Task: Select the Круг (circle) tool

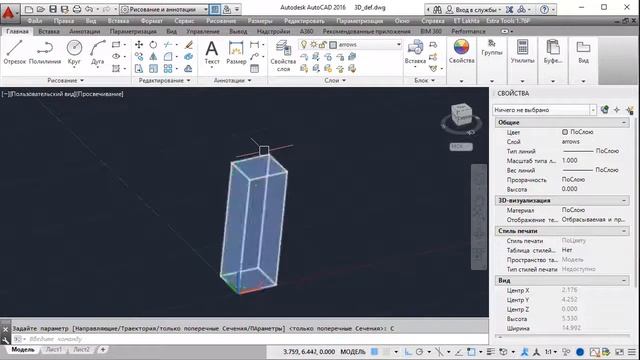Action: (x=74, y=52)
